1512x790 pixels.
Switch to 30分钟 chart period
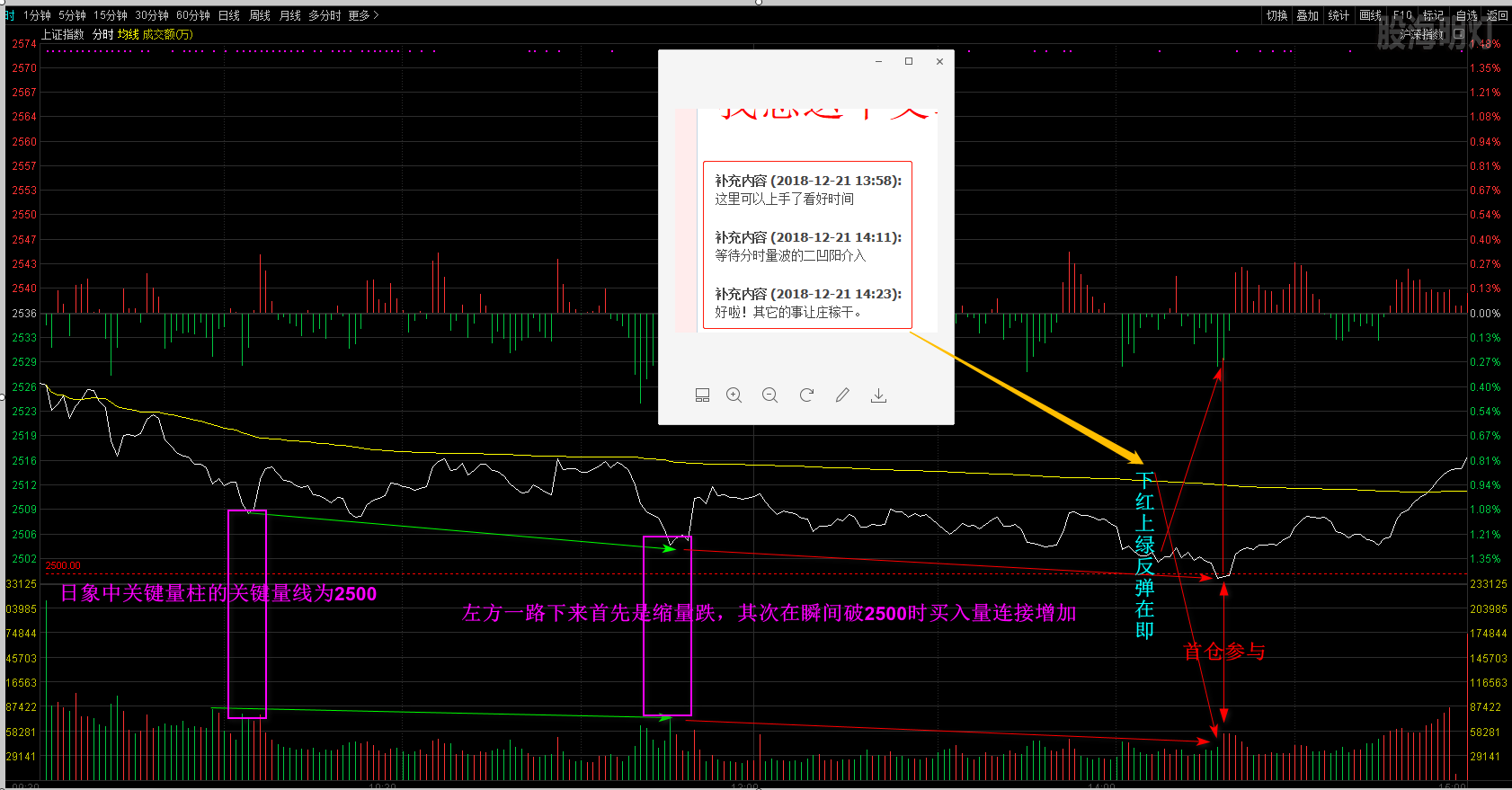click(x=152, y=15)
